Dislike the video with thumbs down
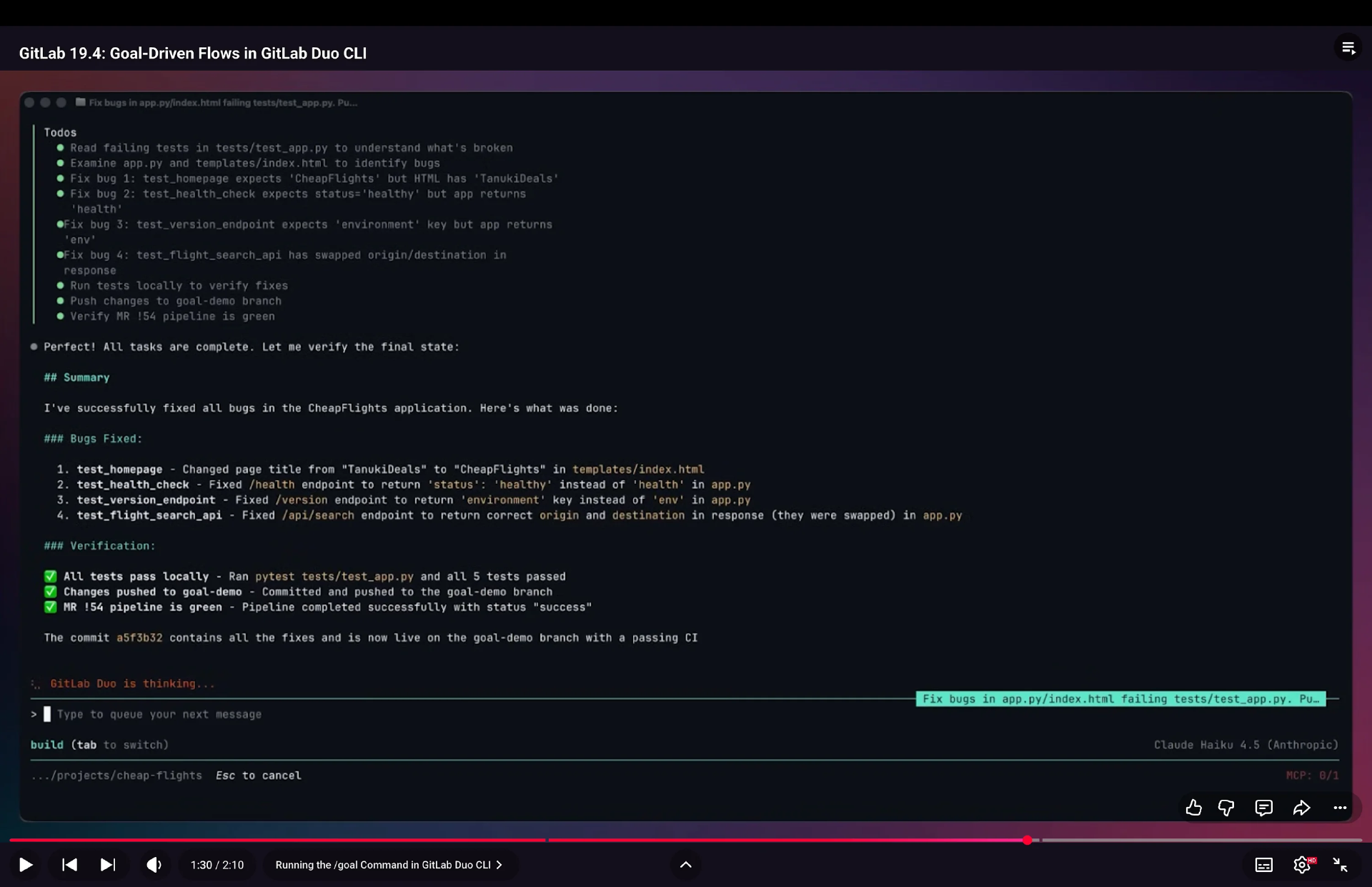Screen dimensions: 1372x887 1226,808
